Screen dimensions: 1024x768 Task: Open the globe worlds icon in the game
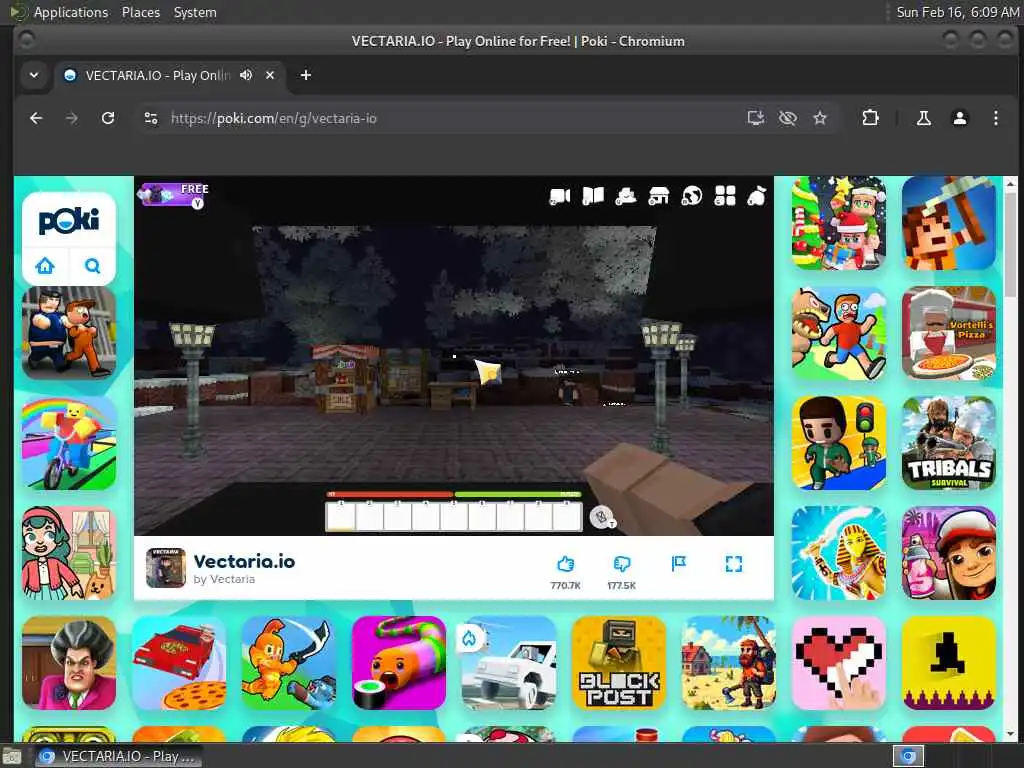tap(692, 196)
